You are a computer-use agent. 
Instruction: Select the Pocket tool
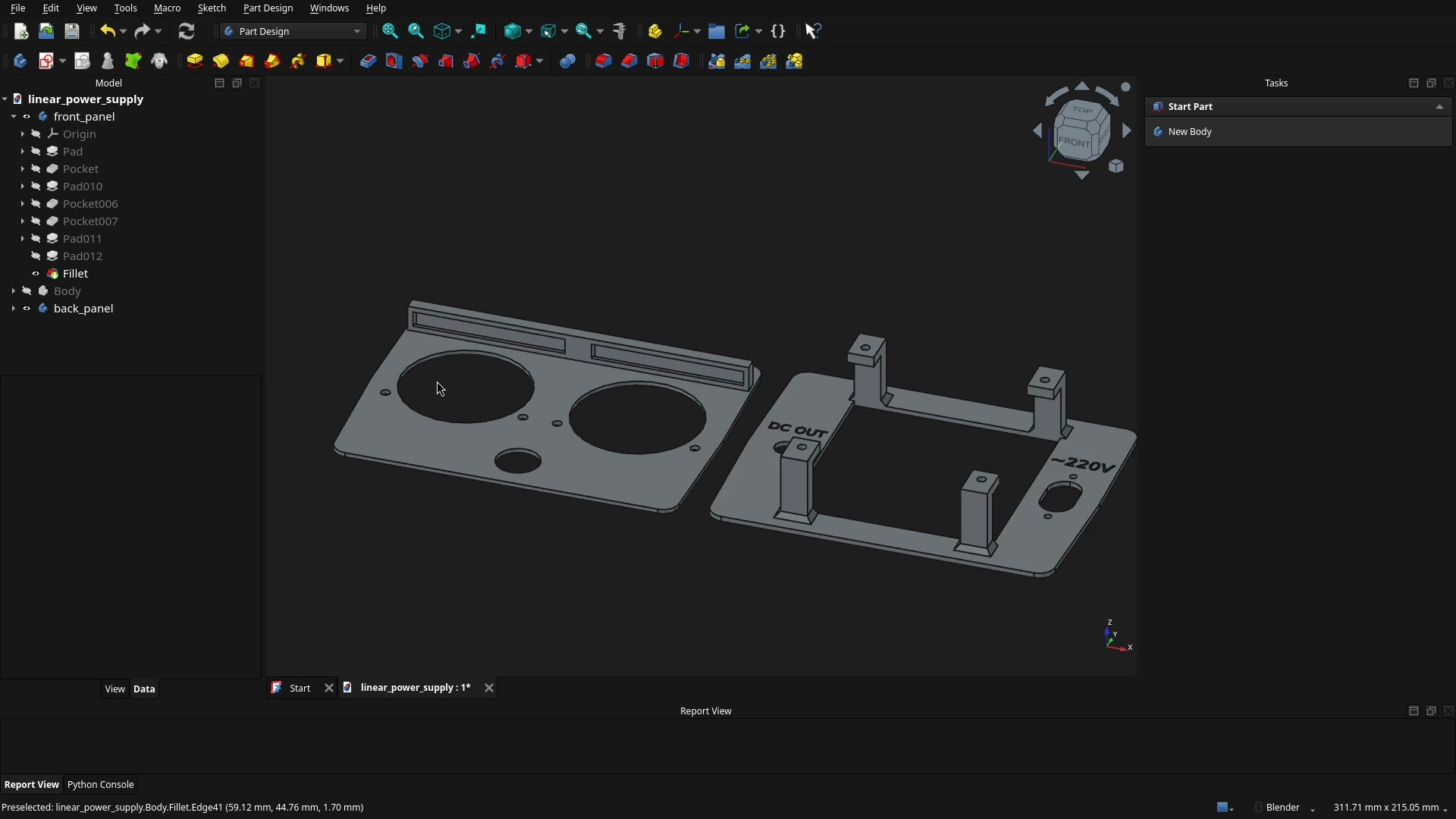pos(368,61)
